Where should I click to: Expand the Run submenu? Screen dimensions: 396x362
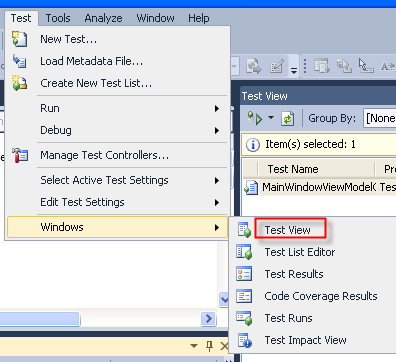click(117, 108)
